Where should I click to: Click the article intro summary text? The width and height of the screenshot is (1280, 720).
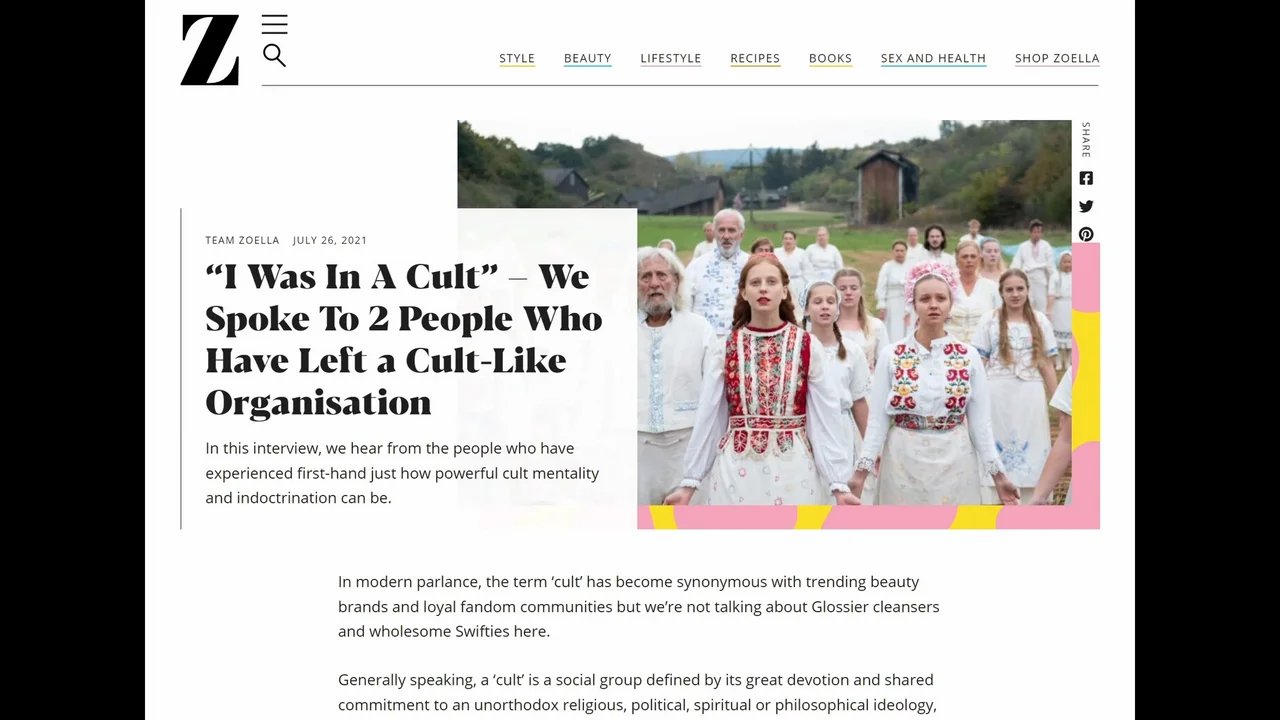pyautogui.click(x=402, y=473)
